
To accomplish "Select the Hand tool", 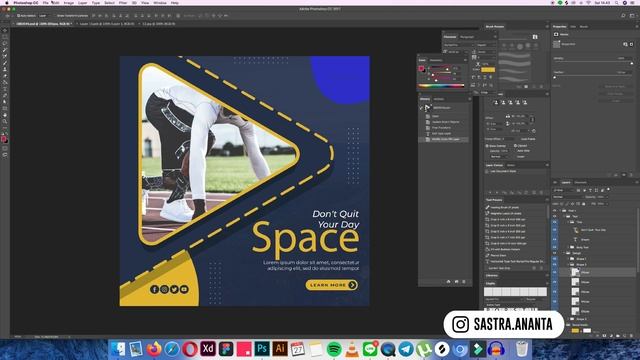I will 5,115.
